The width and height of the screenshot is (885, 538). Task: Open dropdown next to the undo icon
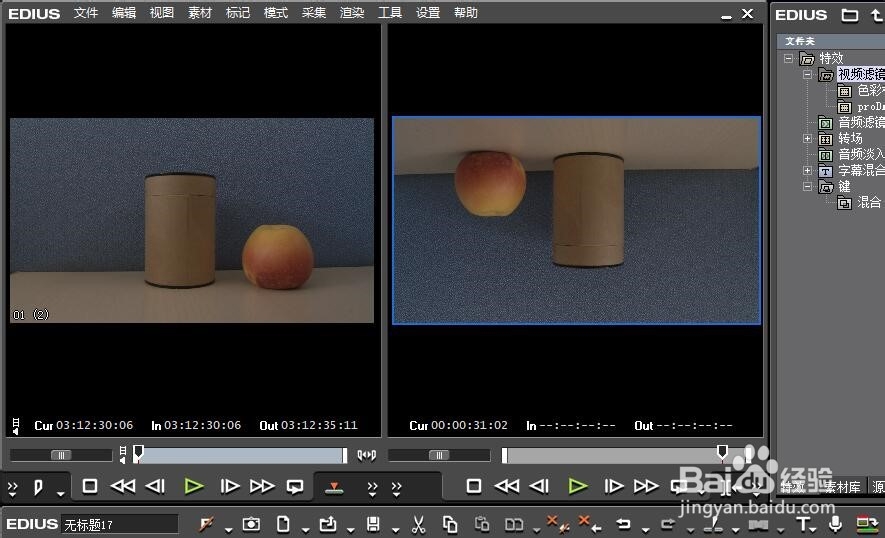pyautogui.click(x=646, y=530)
